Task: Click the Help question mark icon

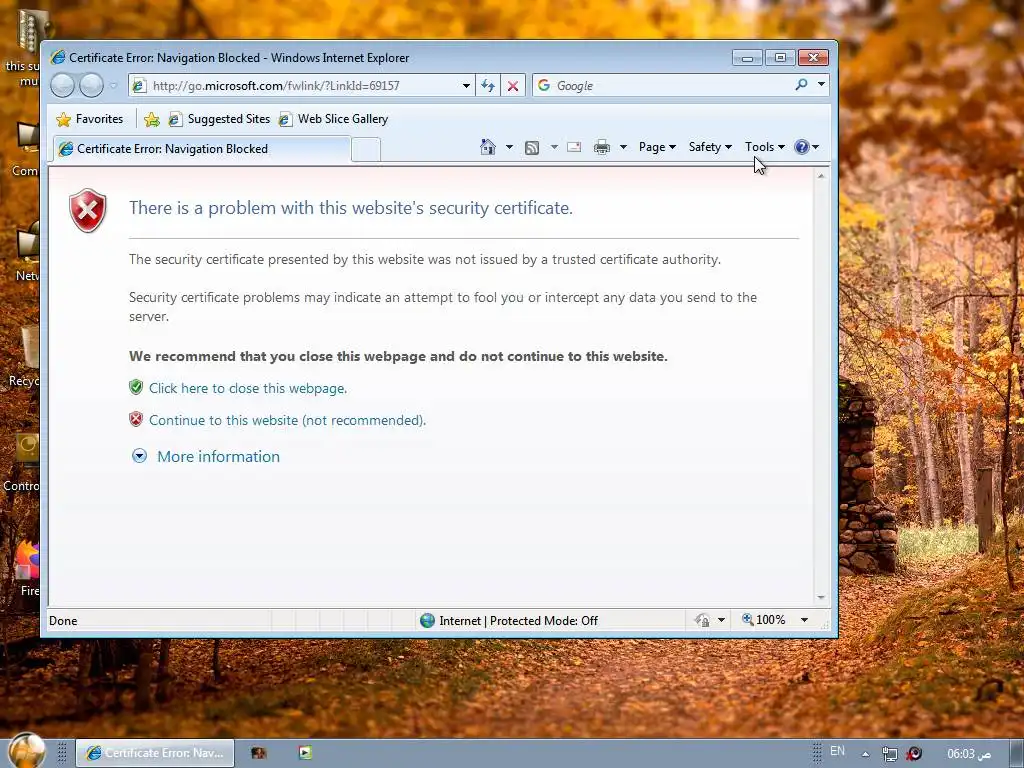Action: (802, 147)
